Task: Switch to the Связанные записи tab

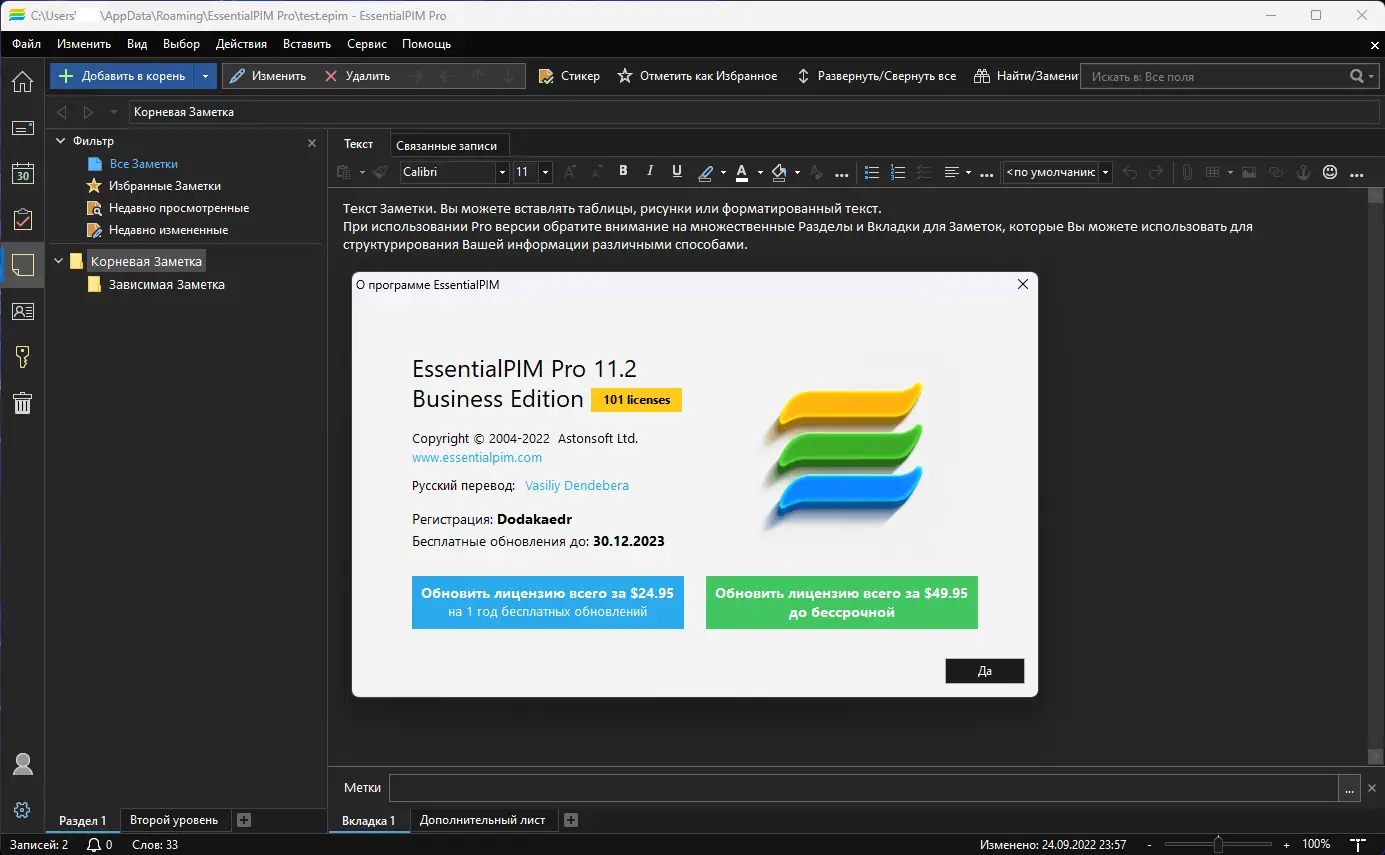Action: coord(446,145)
